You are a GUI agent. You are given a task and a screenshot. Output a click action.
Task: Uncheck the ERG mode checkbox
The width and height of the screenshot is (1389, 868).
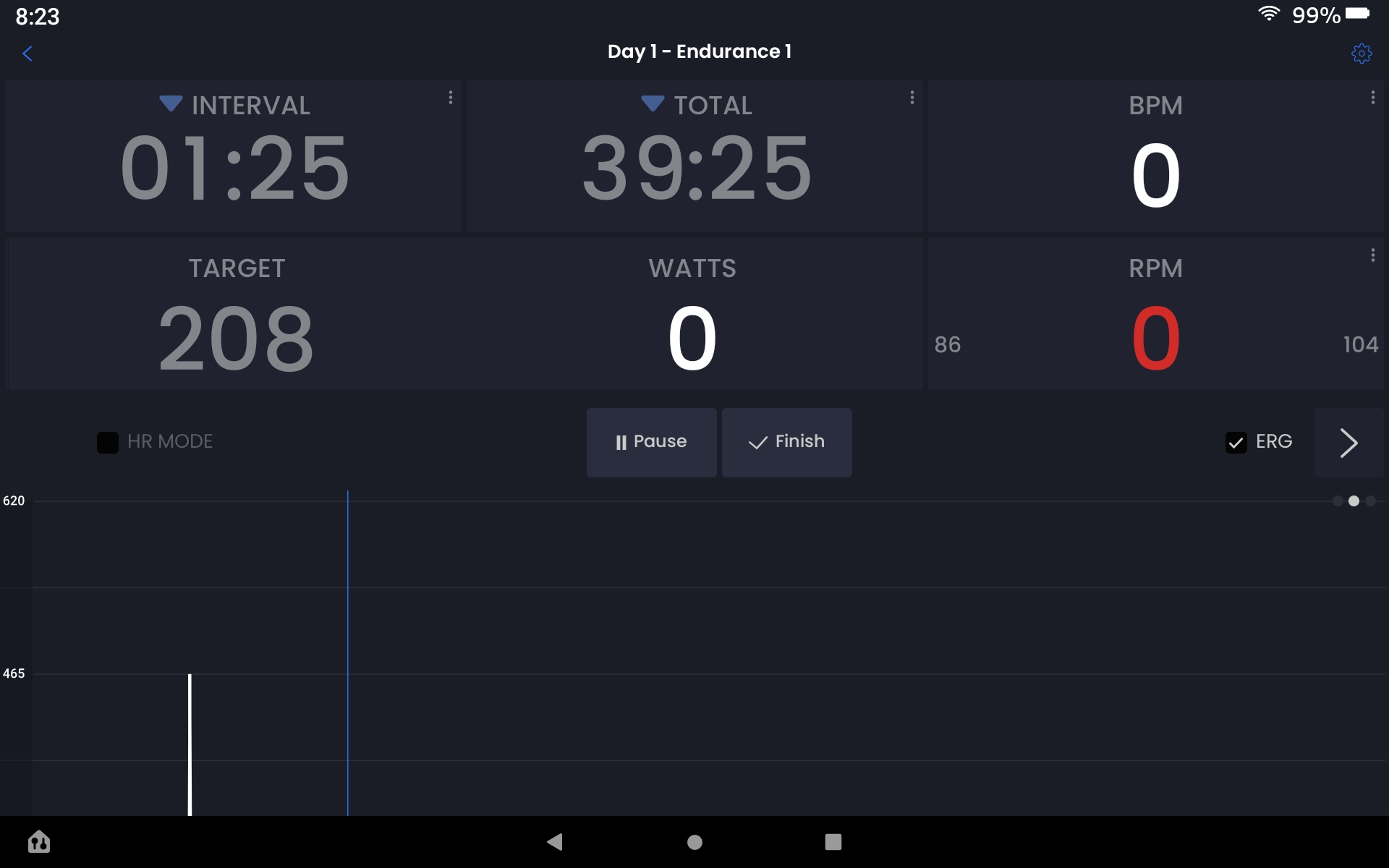coord(1236,442)
